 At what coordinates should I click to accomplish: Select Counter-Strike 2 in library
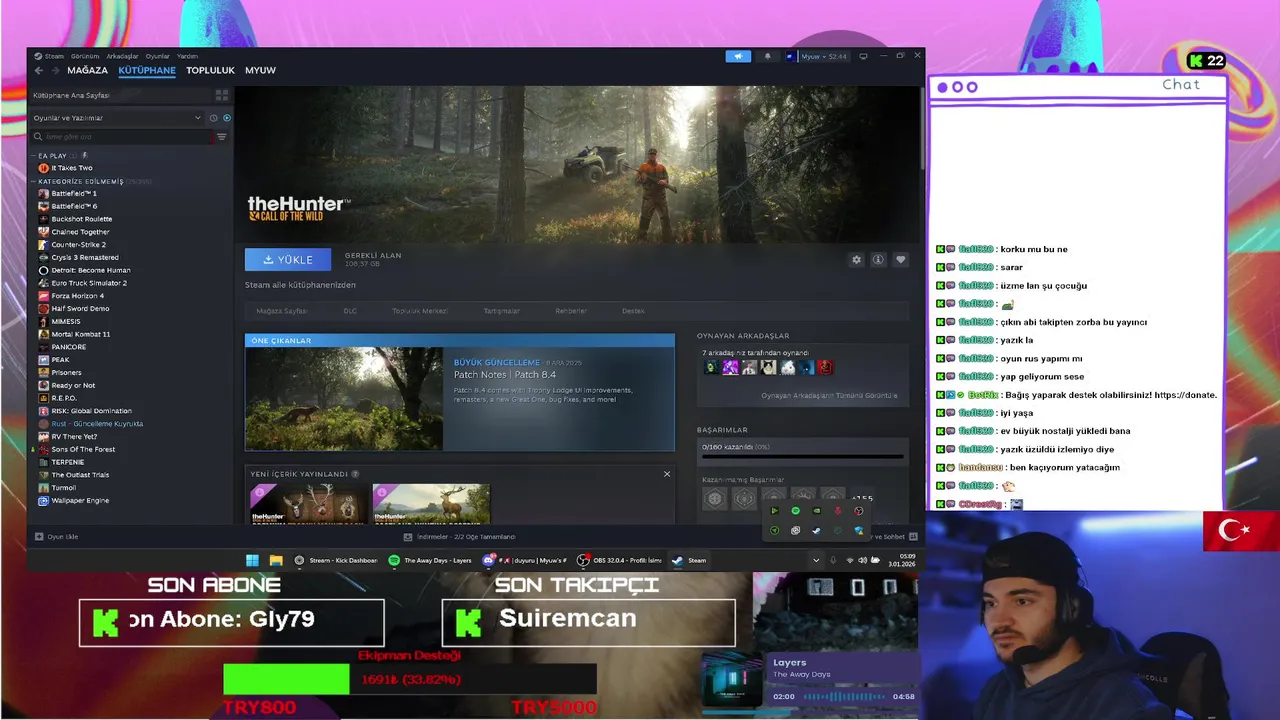click(78, 245)
